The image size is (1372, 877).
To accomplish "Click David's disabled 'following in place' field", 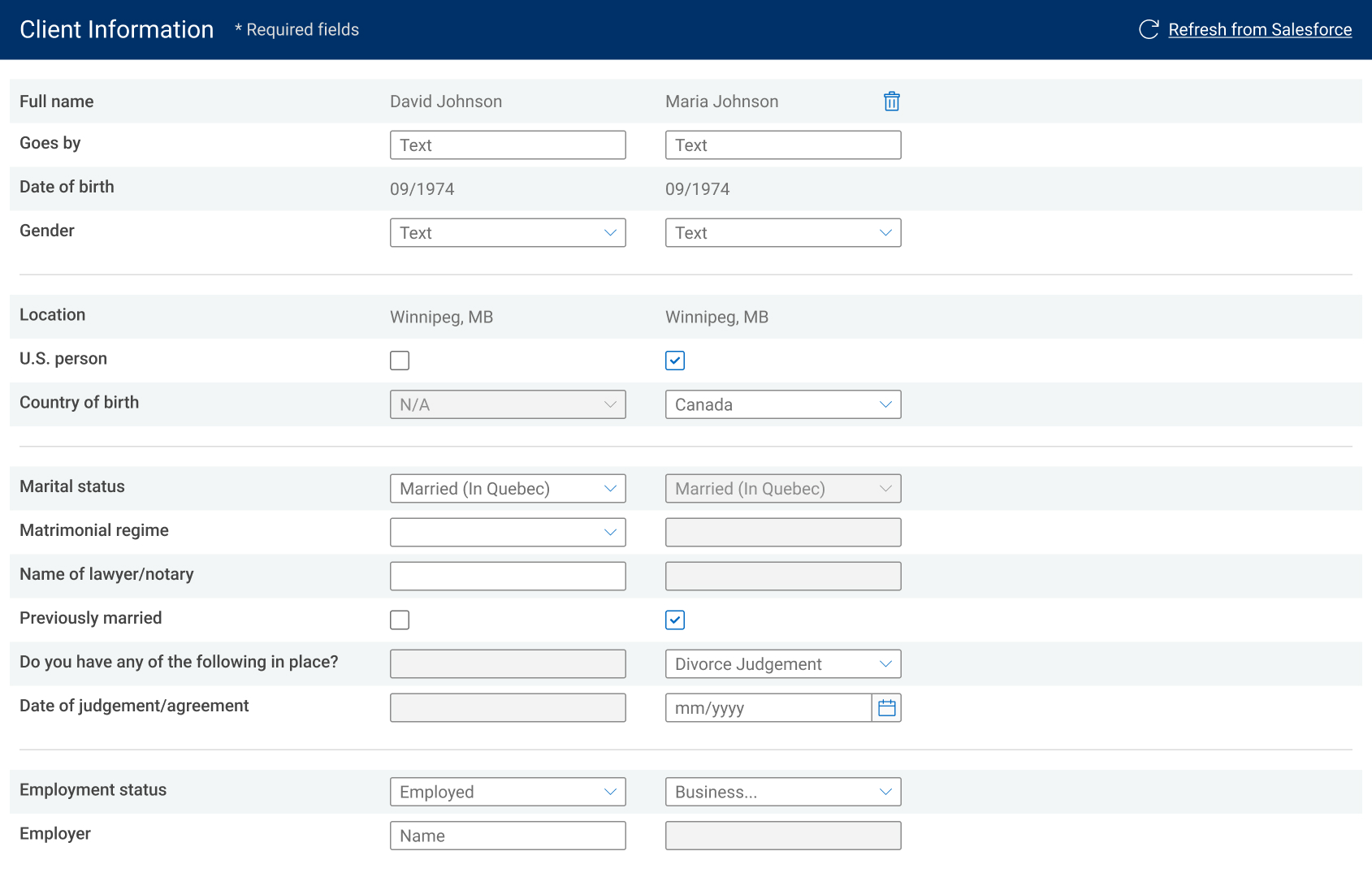I will pos(508,664).
